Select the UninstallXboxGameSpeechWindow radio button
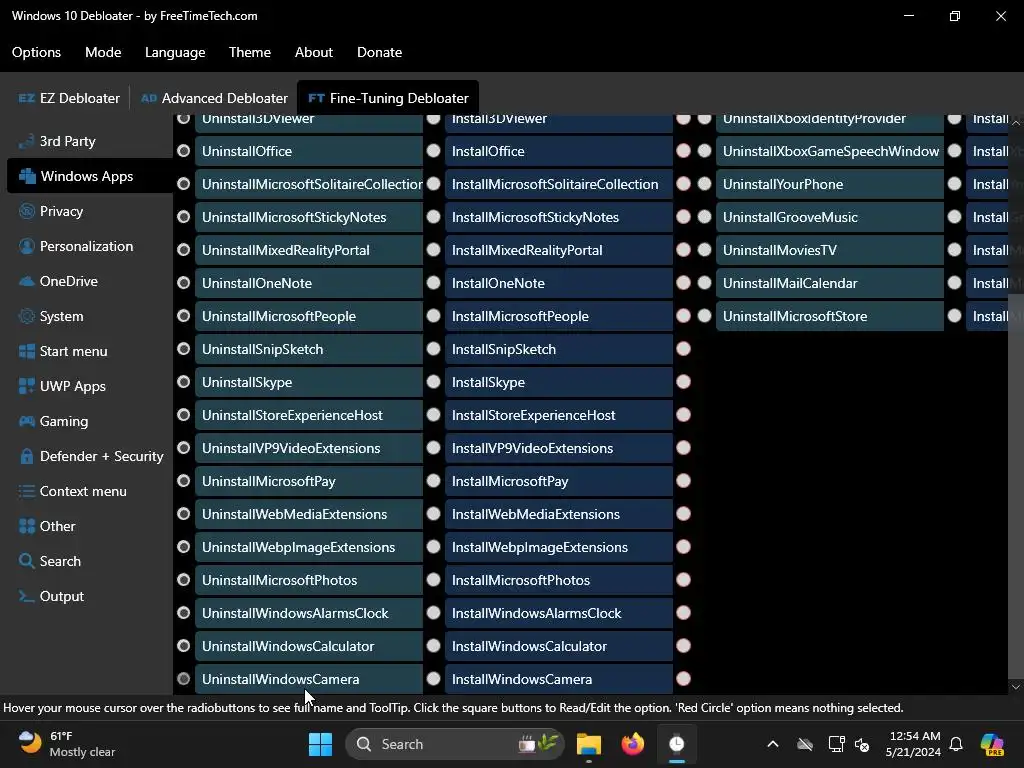Viewport: 1024px width, 768px height. [x=705, y=151]
